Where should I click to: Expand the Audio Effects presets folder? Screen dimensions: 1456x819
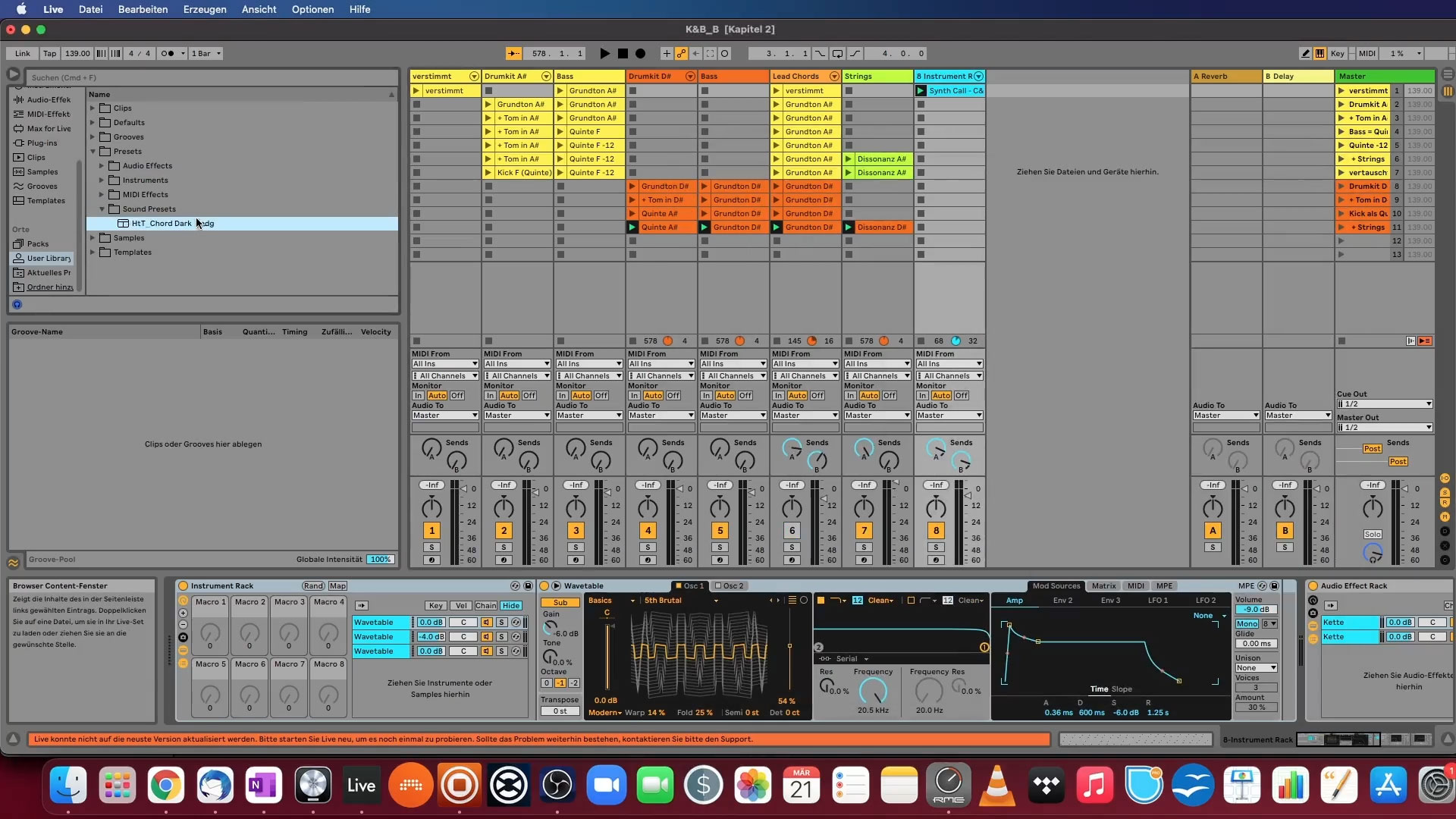pyautogui.click(x=102, y=166)
